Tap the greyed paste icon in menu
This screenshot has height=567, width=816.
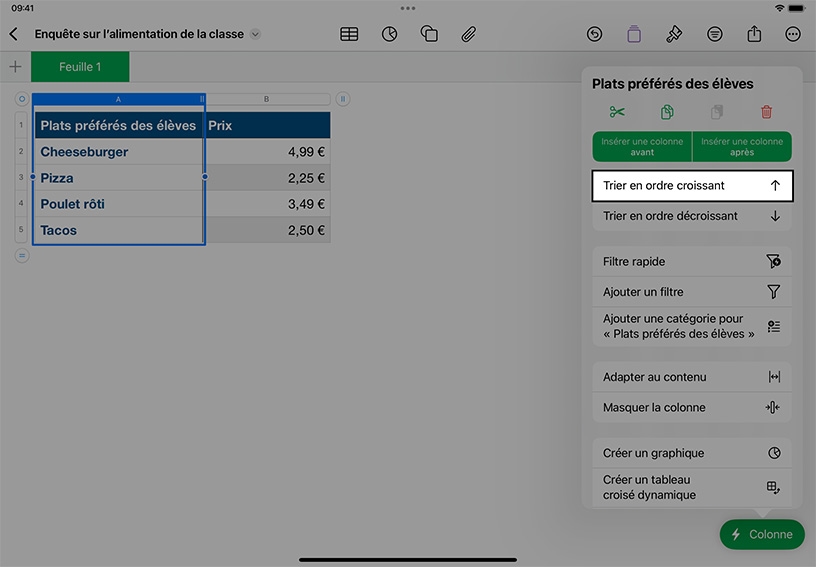pos(717,112)
